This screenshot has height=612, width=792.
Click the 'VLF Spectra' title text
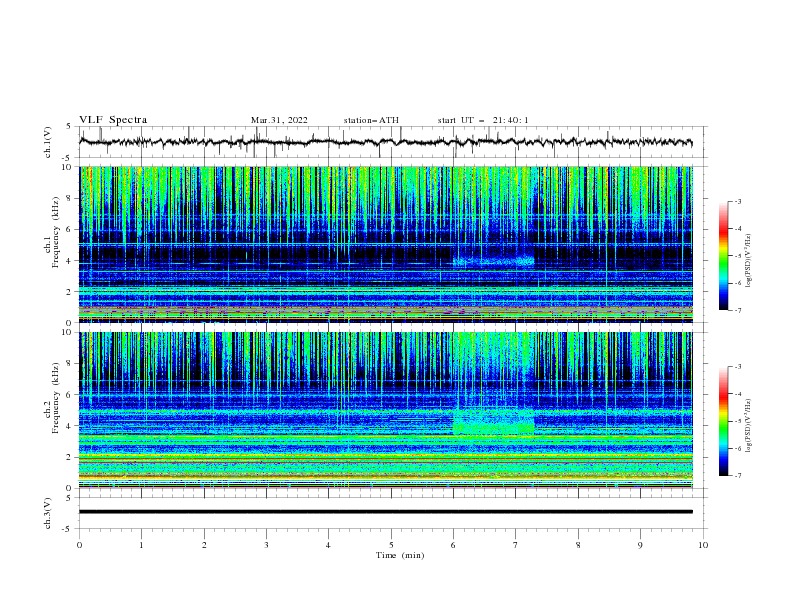(113, 120)
